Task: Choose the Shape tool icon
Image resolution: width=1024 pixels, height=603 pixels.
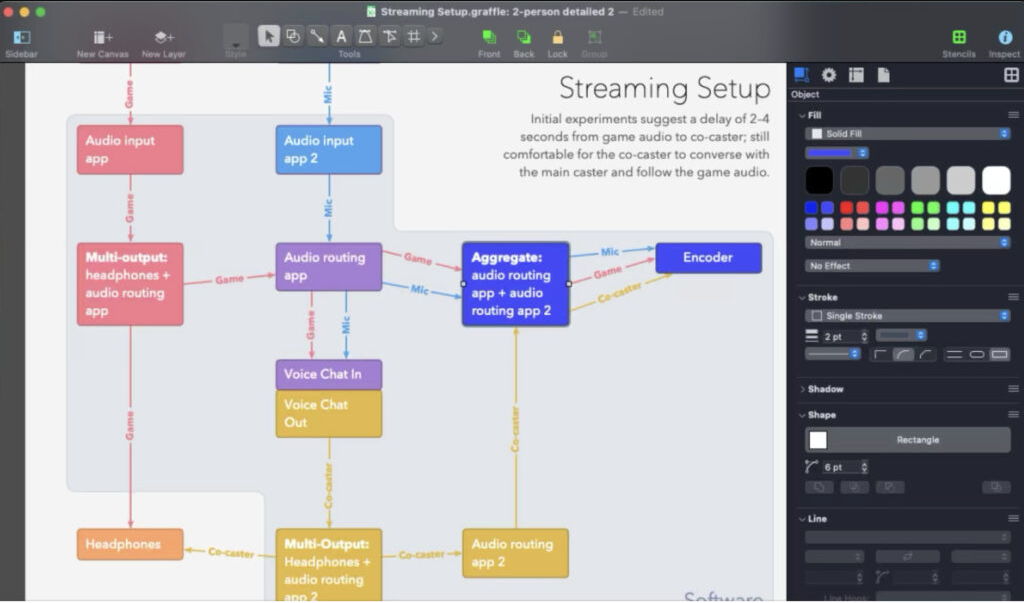Action: click(x=293, y=37)
